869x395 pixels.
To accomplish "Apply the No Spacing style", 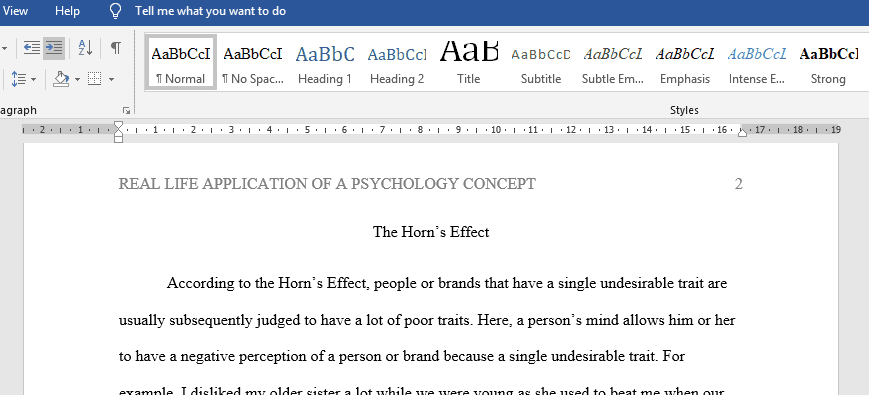I will (x=253, y=63).
